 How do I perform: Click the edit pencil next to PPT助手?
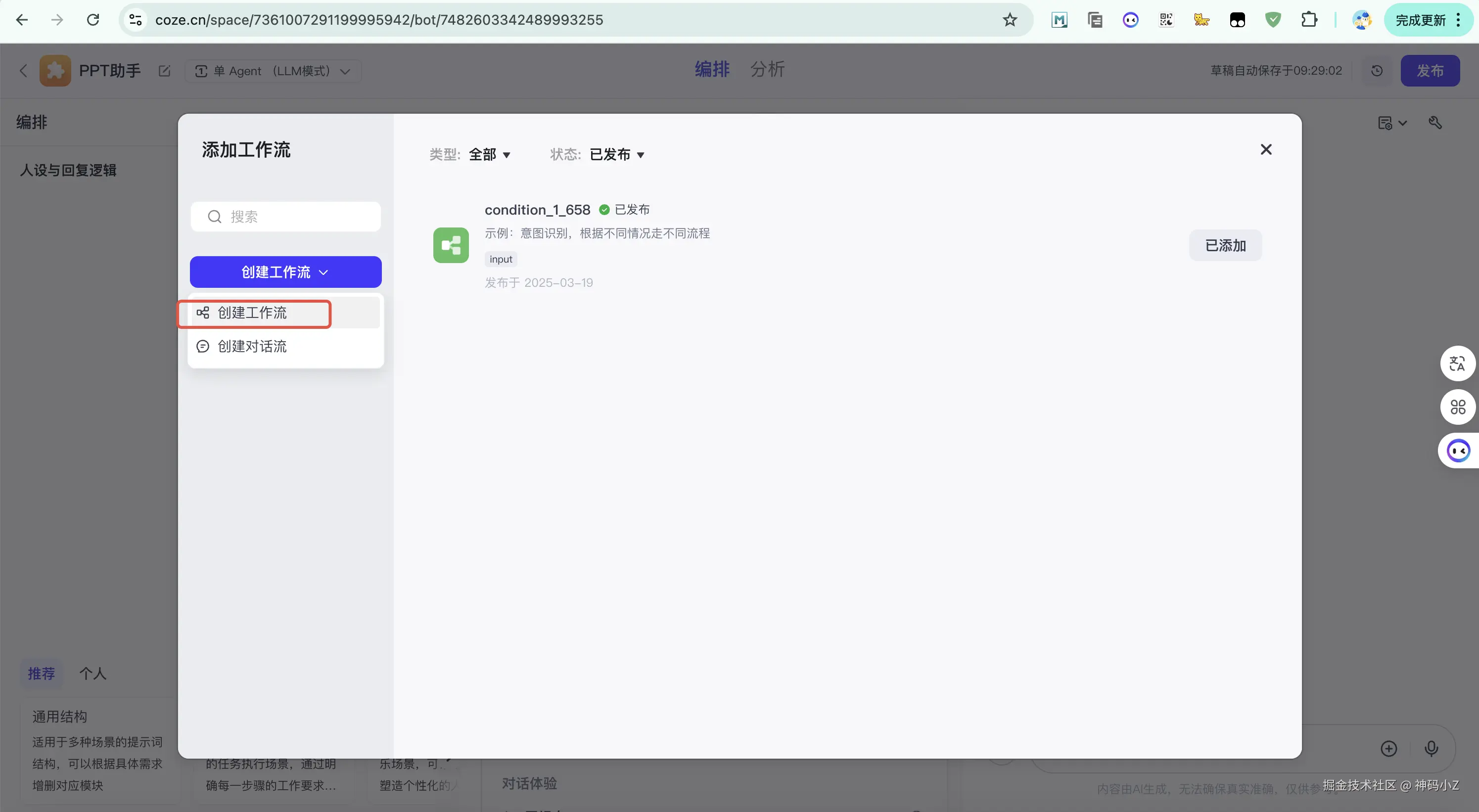pyautogui.click(x=165, y=71)
